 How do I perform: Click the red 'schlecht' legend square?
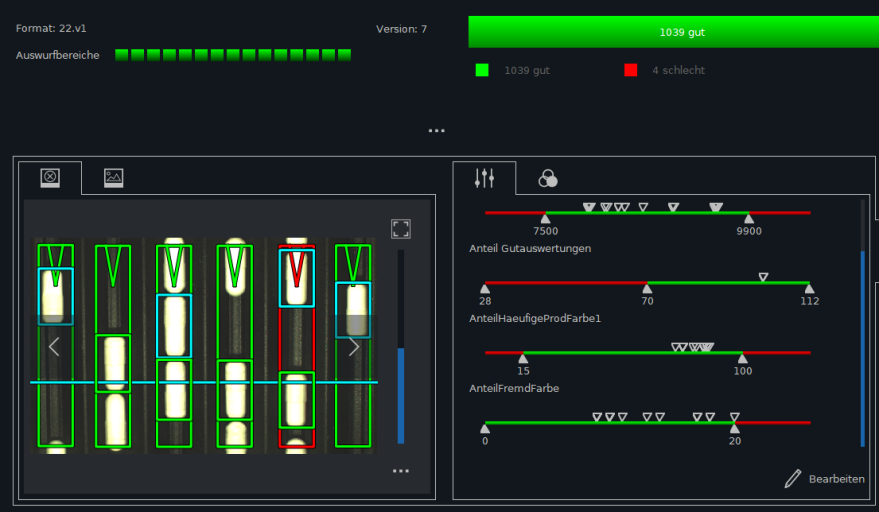pos(631,71)
